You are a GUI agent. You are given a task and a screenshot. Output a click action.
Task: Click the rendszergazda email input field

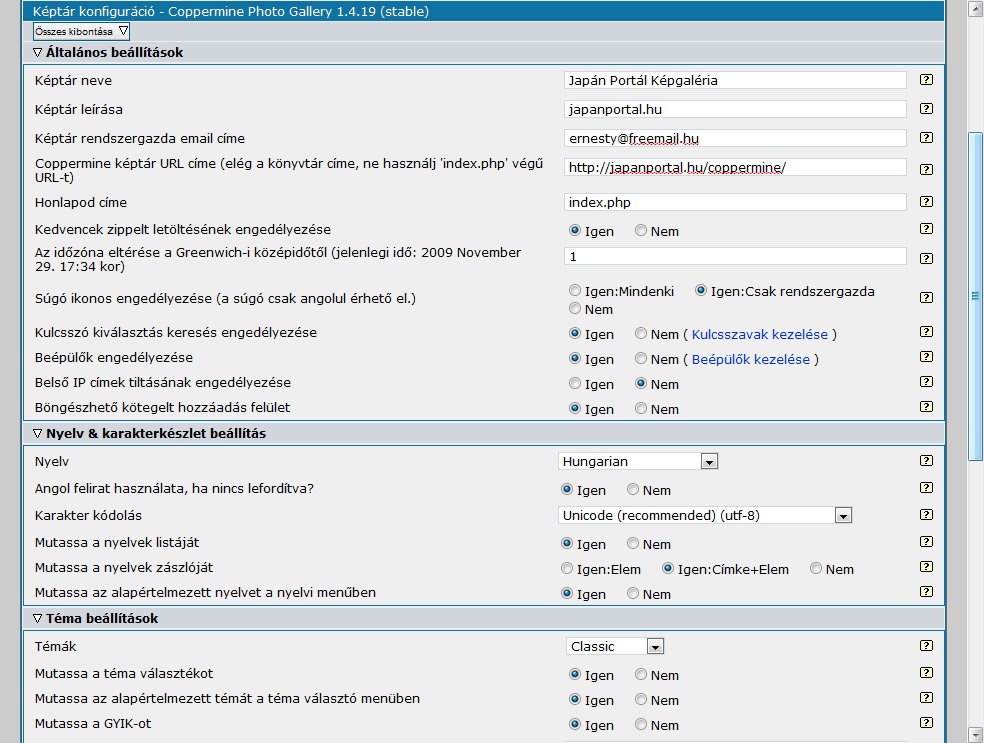point(735,138)
